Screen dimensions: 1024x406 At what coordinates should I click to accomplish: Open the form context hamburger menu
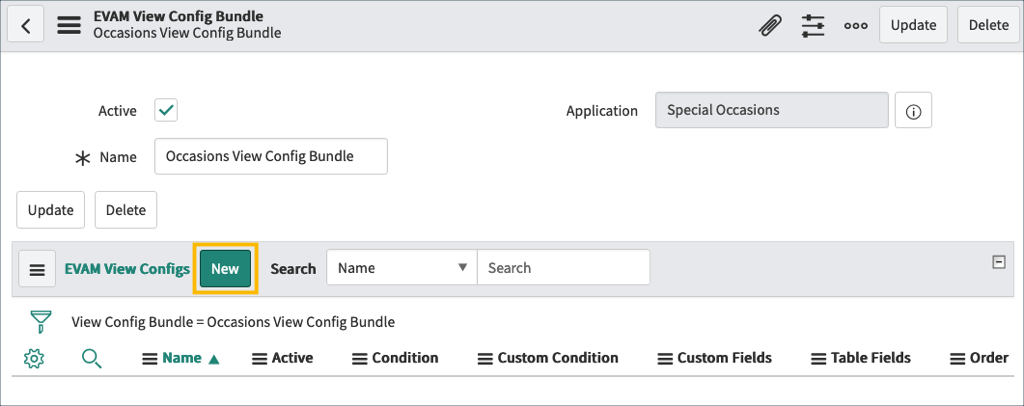pos(69,25)
